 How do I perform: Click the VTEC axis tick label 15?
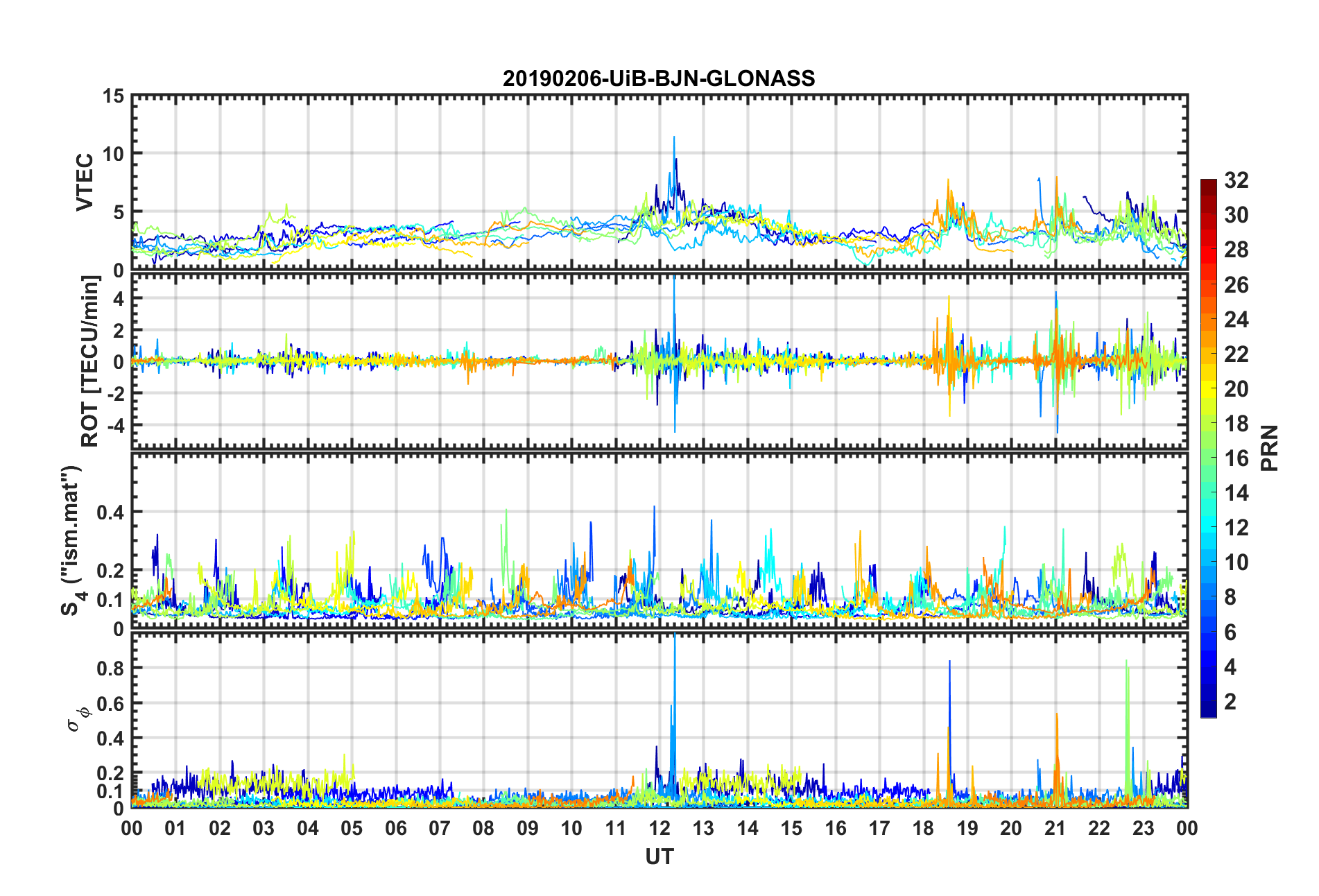click(x=113, y=96)
